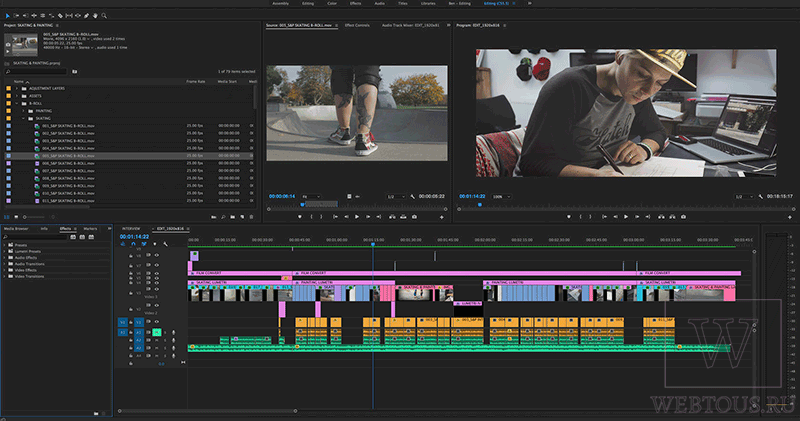Toggle timeline snap magnet icon
This screenshot has width=800, height=421.
[x=133, y=244]
